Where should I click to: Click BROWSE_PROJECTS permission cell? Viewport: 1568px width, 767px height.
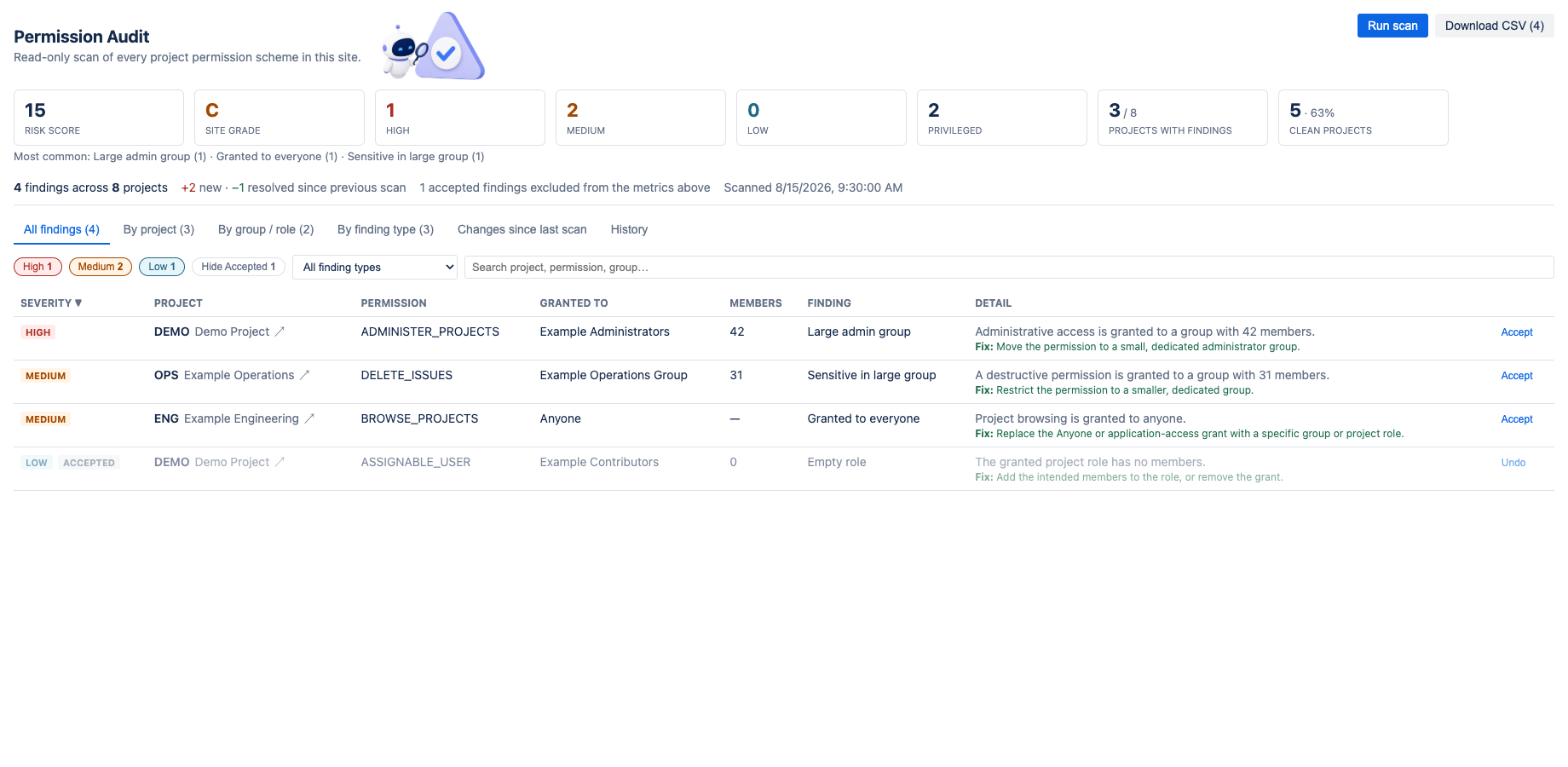pyautogui.click(x=419, y=418)
